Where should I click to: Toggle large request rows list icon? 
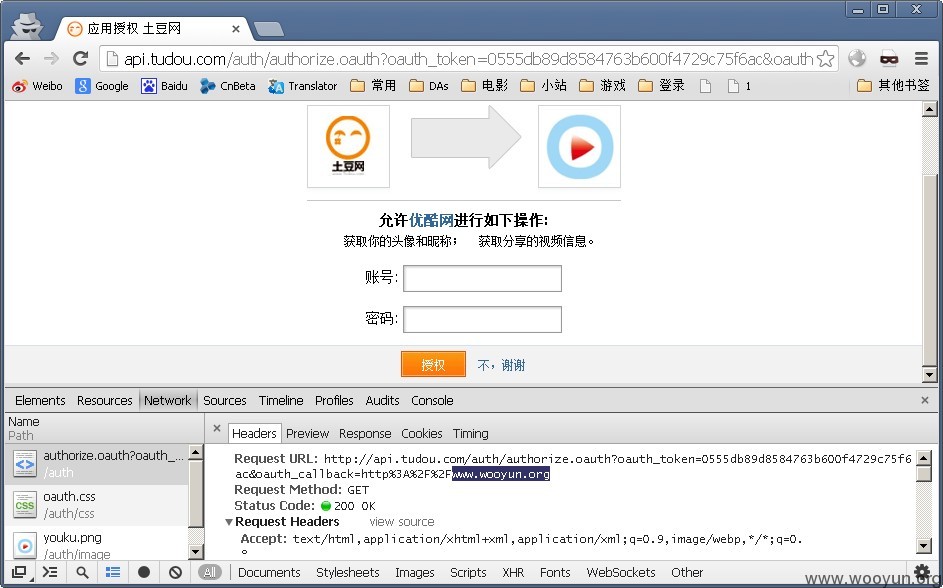[x=113, y=572]
